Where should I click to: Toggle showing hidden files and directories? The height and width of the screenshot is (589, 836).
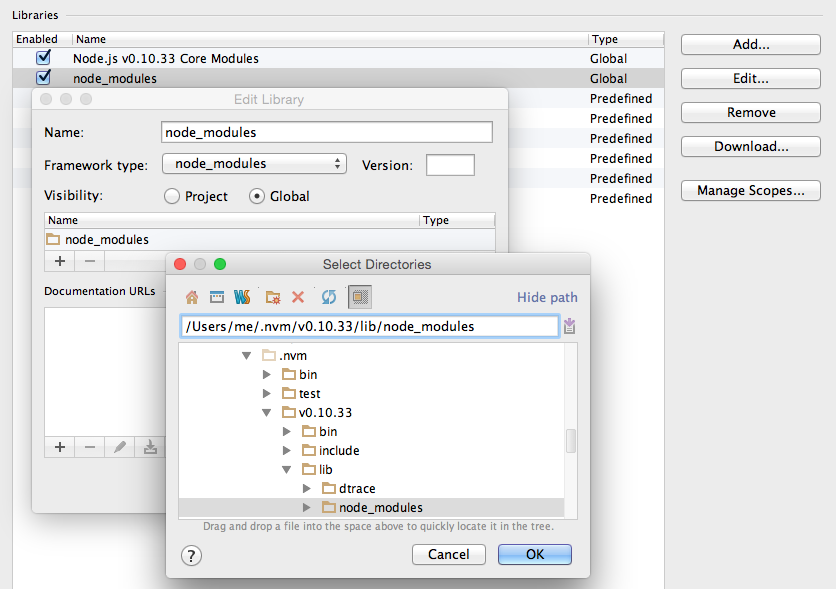(x=358, y=296)
